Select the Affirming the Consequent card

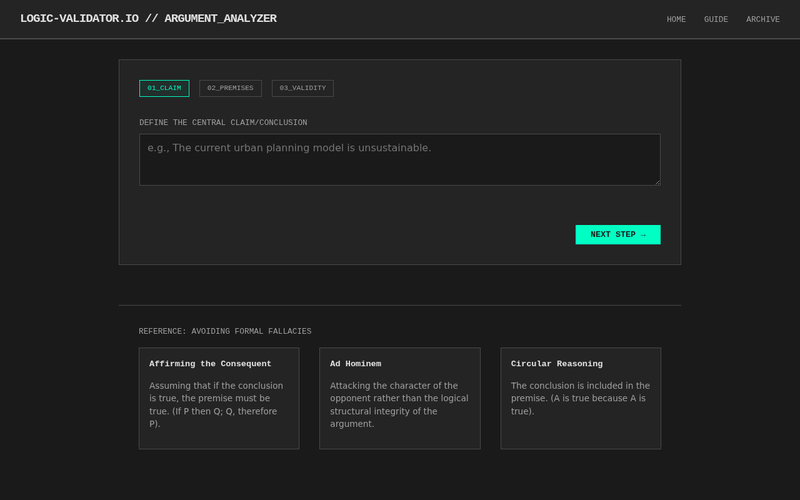(219, 398)
